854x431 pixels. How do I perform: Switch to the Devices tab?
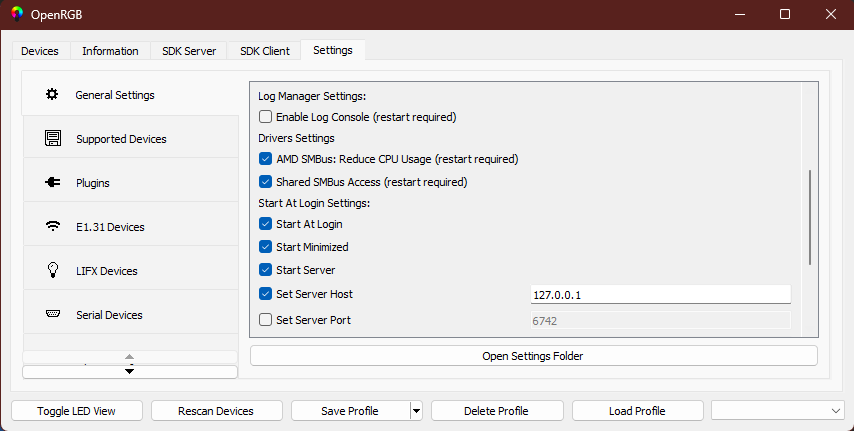pos(40,51)
